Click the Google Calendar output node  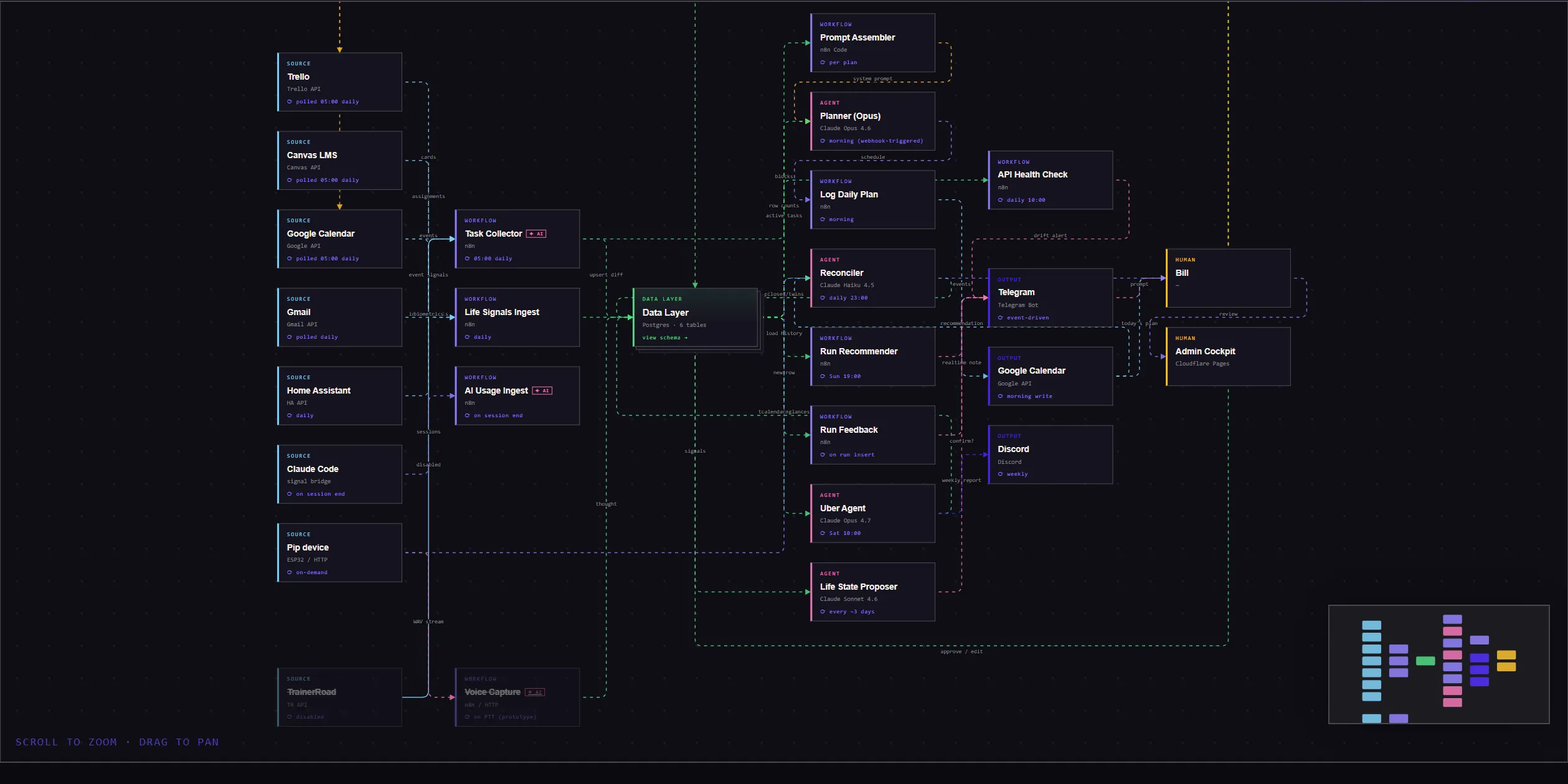[1051, 376]
